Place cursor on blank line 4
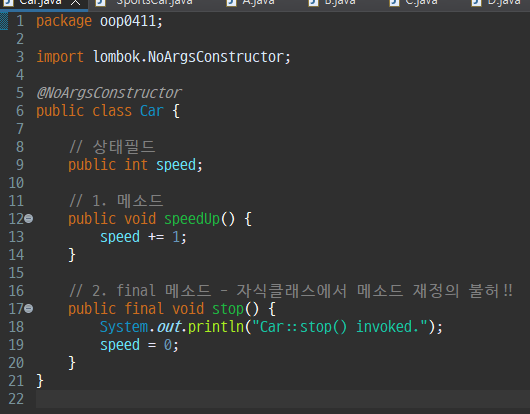530x414 pixels. pos(283,75)
